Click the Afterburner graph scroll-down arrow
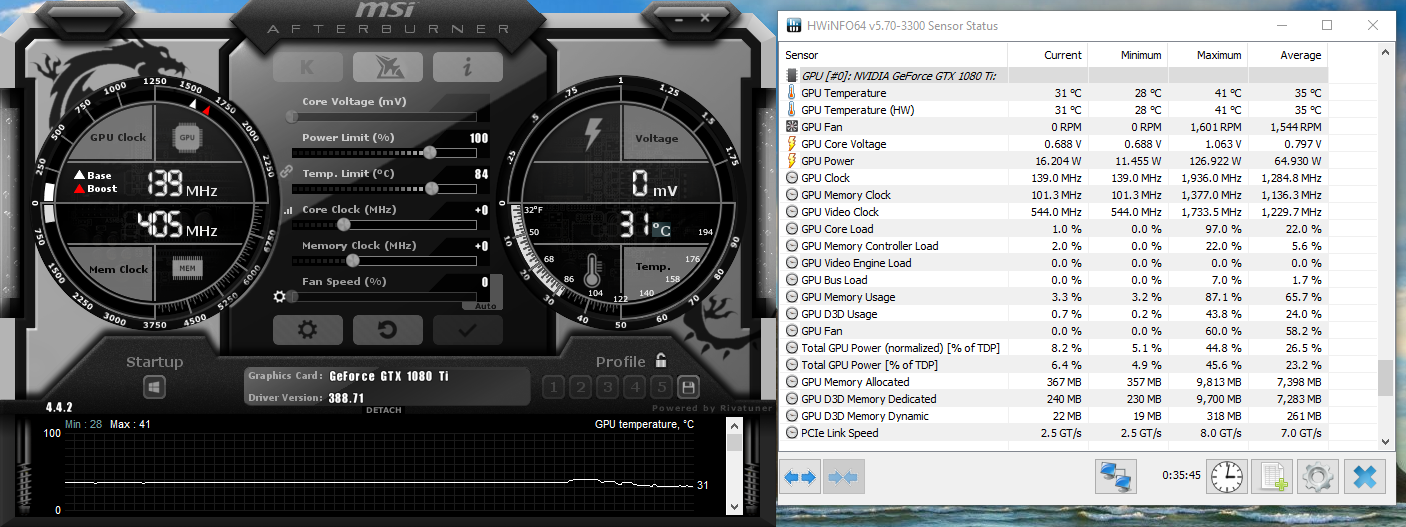 [735, 508]
